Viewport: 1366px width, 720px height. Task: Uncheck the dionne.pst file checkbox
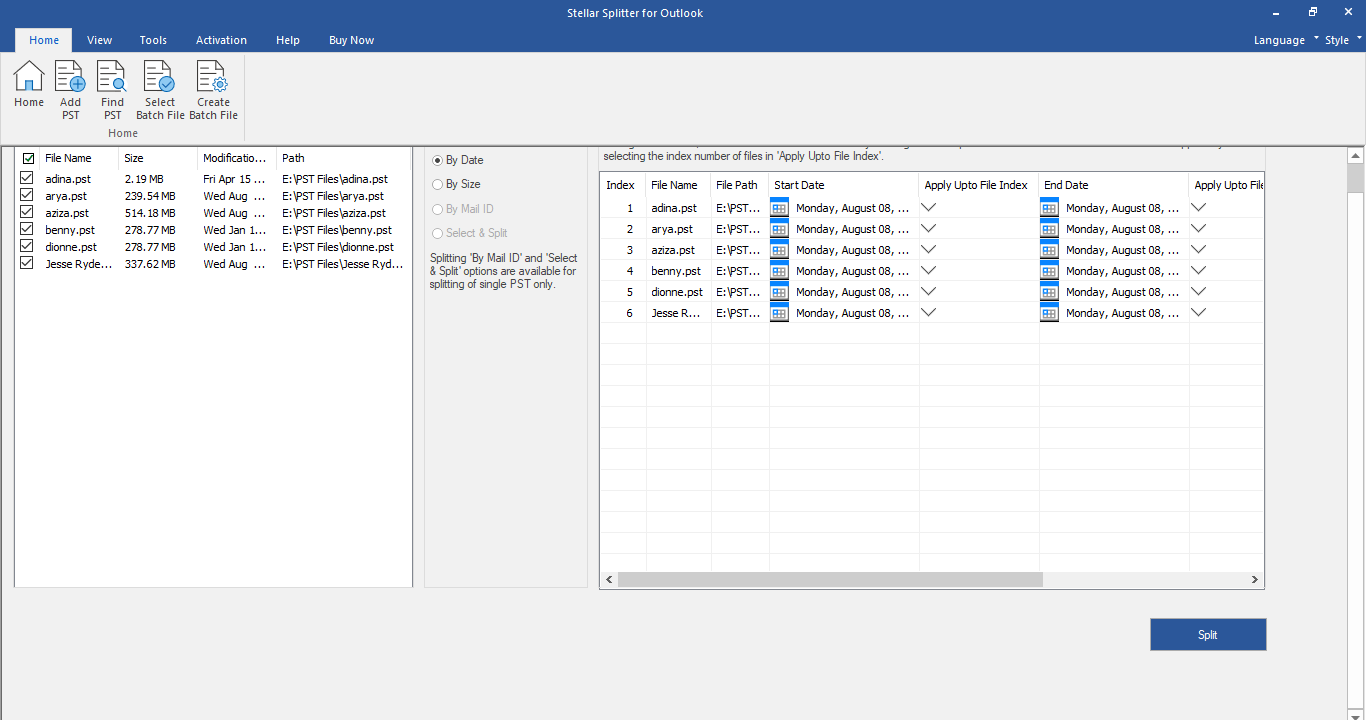(27, 247)
